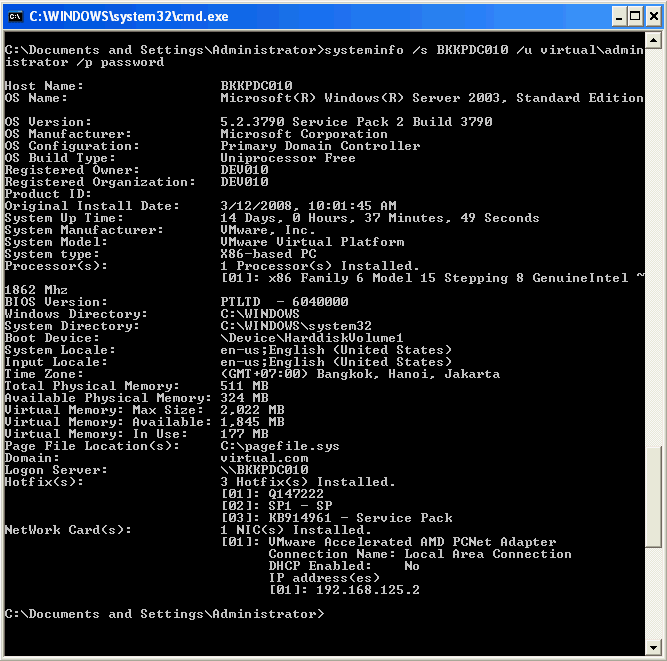Click the cmd.exe system menu icon
The image size is (667, 661).
click(x=16, y=17)
